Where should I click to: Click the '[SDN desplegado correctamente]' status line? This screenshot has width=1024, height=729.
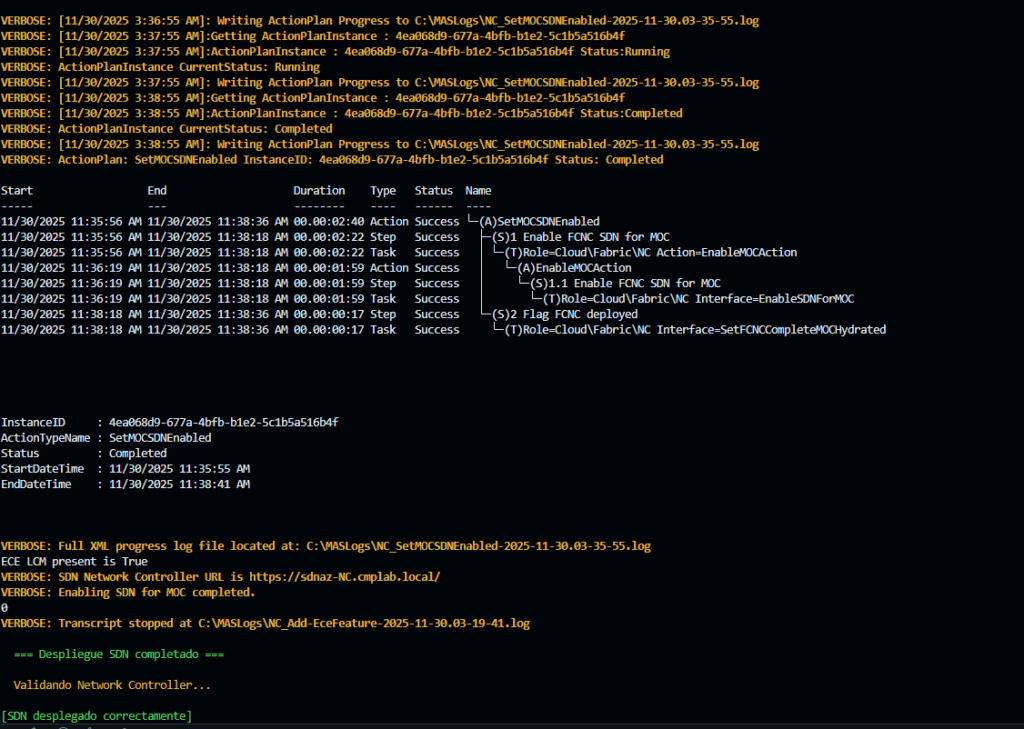[x=97, y=716]
